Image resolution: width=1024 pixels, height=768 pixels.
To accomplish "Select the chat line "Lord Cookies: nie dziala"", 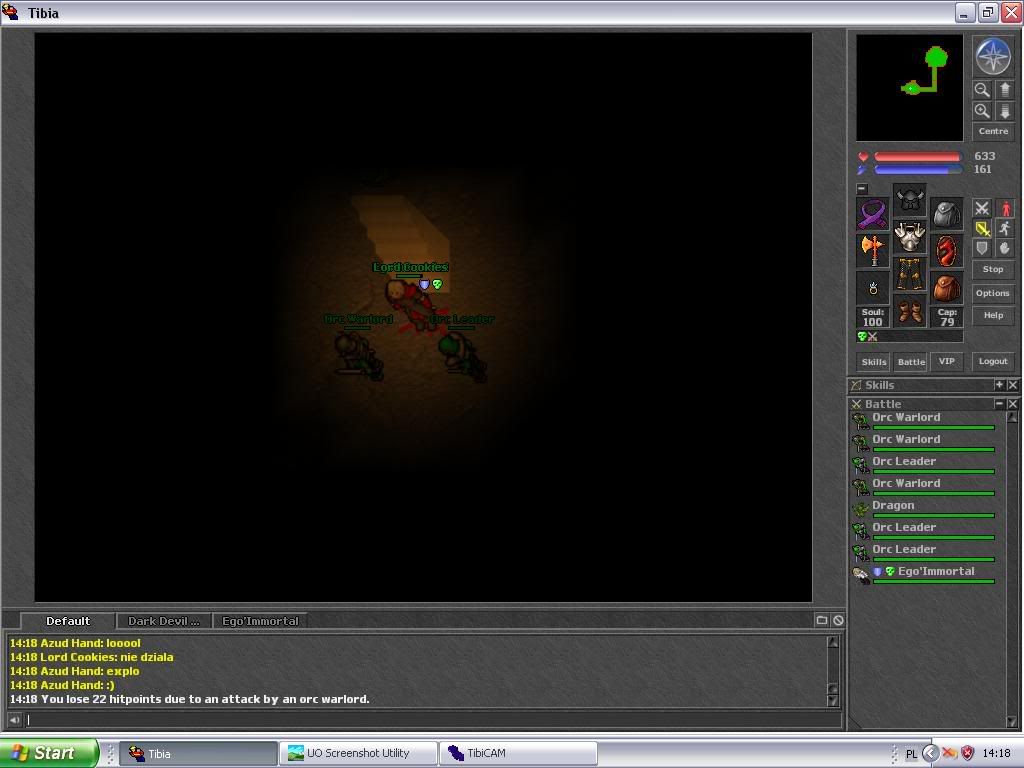I will 91,657.
